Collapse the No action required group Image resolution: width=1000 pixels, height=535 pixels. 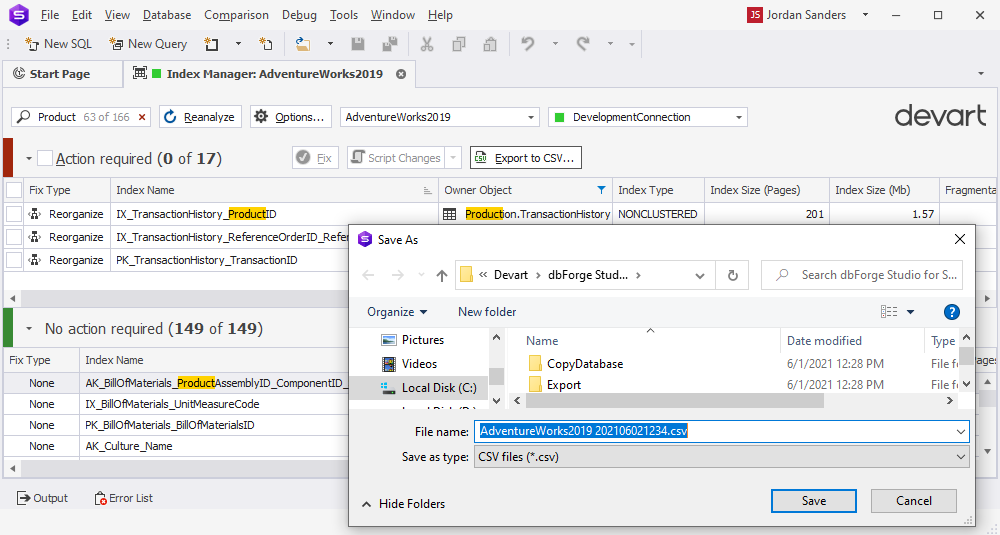click(29, 329)
